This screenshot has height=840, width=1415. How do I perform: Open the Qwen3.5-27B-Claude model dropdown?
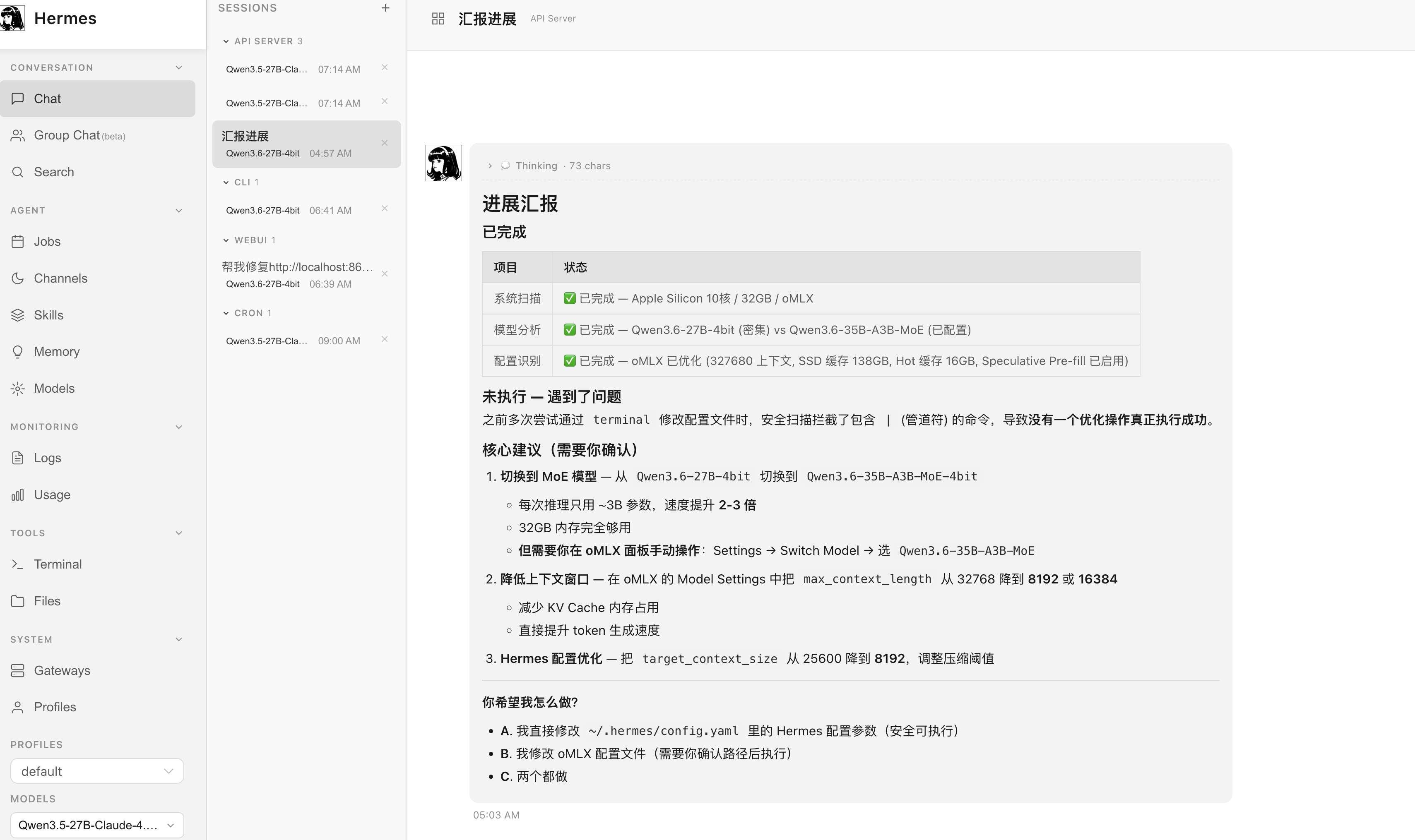[x=97, y=825]
